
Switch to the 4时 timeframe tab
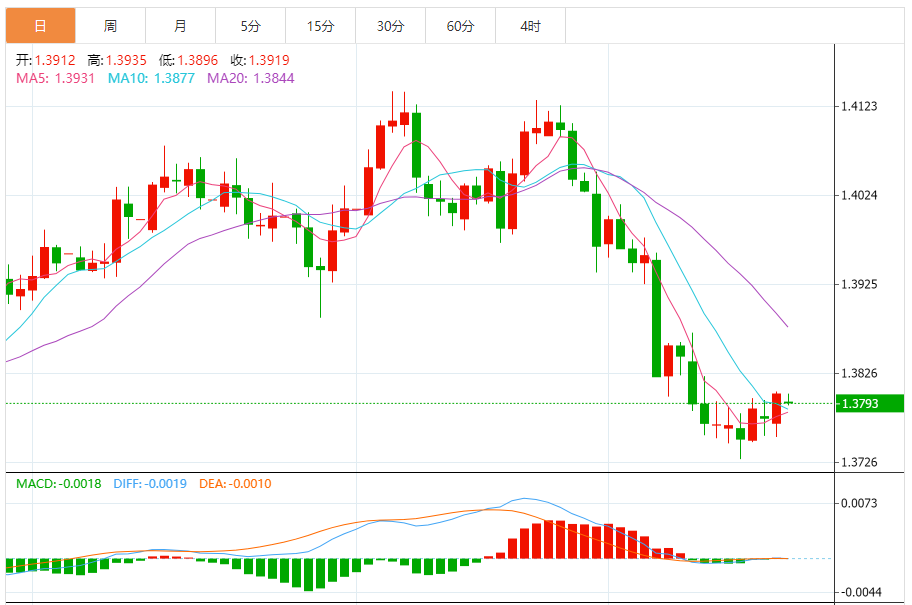[530, 26]
